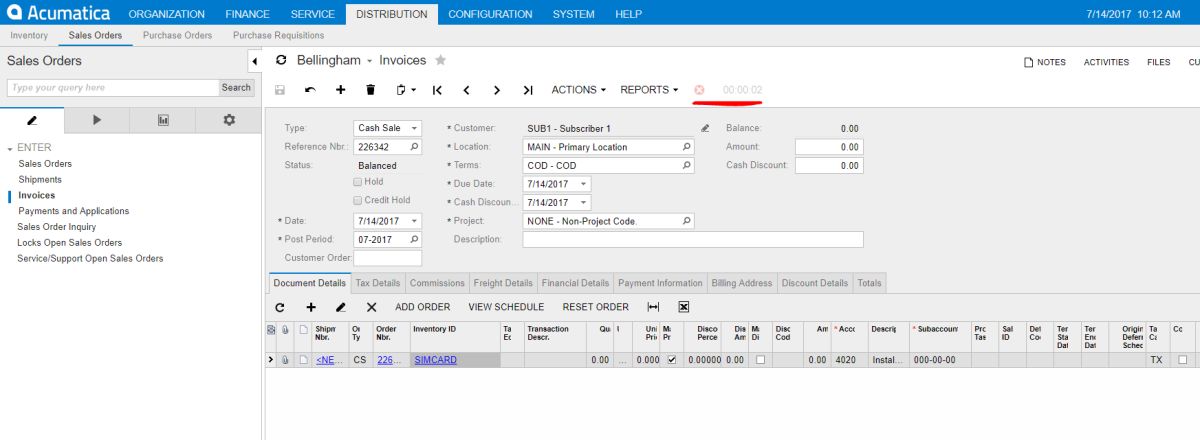
Task: Open the Type Cash Sale dropdown
Action: coord(415,128)
